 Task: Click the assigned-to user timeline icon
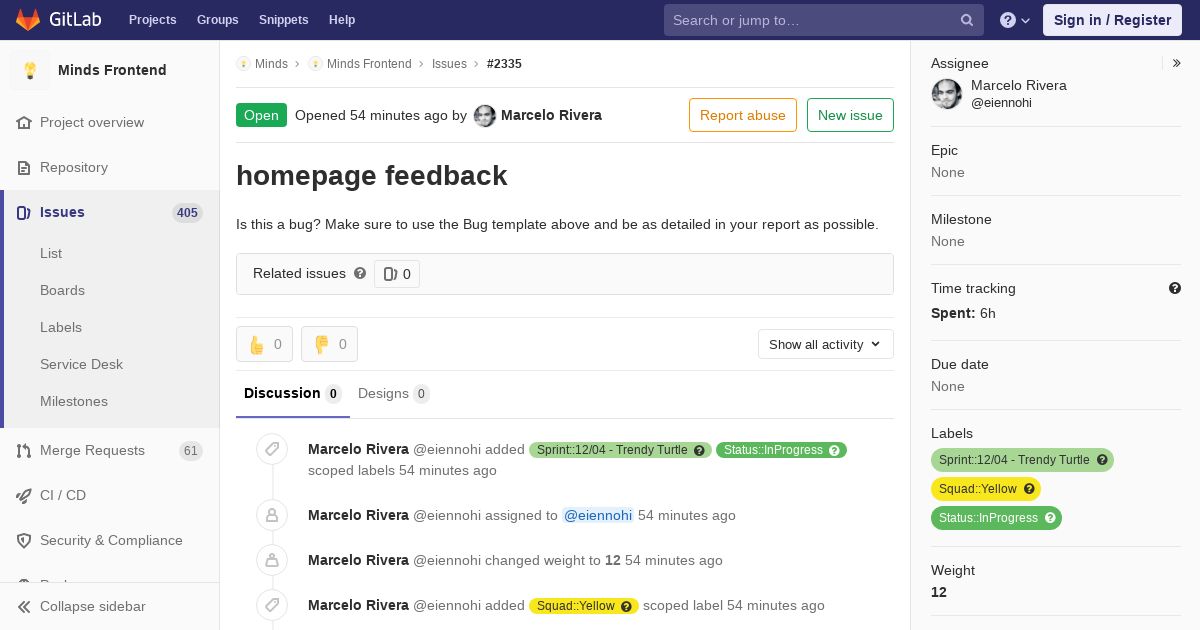tap(272, 515)
